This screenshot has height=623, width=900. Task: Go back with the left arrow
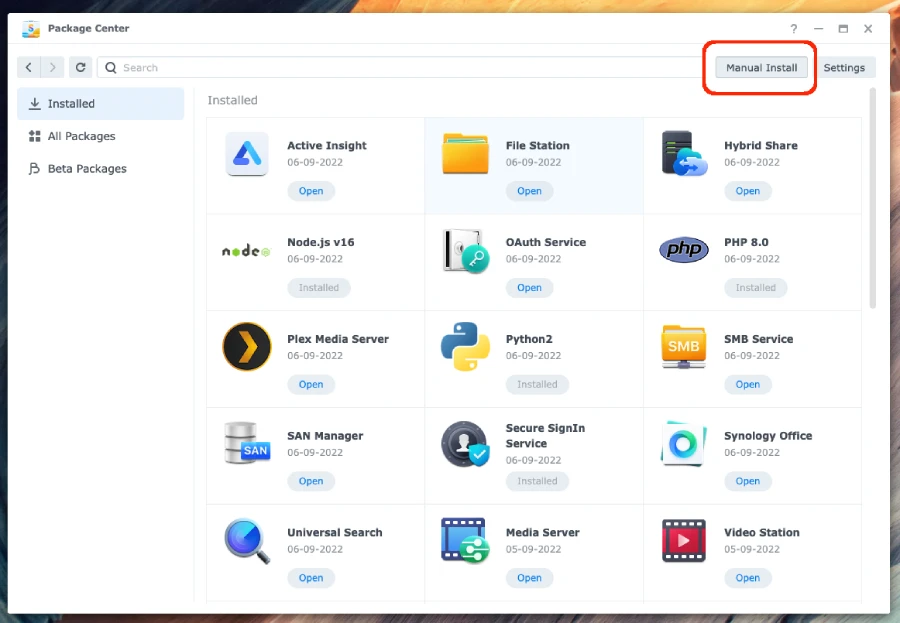[x=29, y=67]
